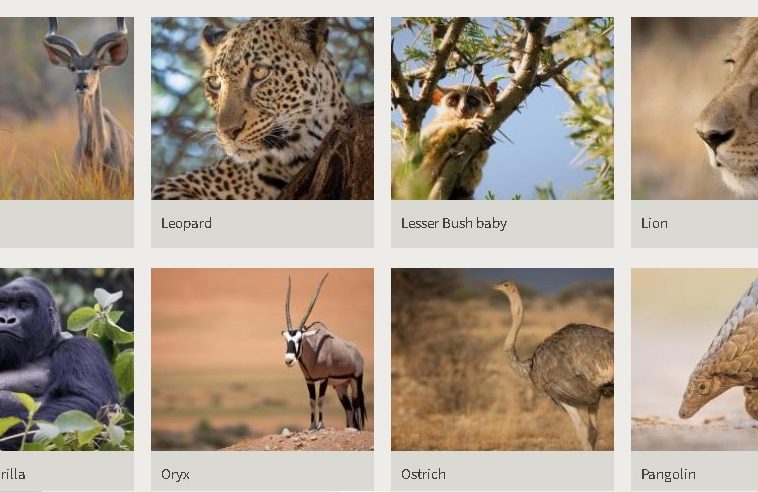Open the Leopard photo thumbnail

coord(262,108)
